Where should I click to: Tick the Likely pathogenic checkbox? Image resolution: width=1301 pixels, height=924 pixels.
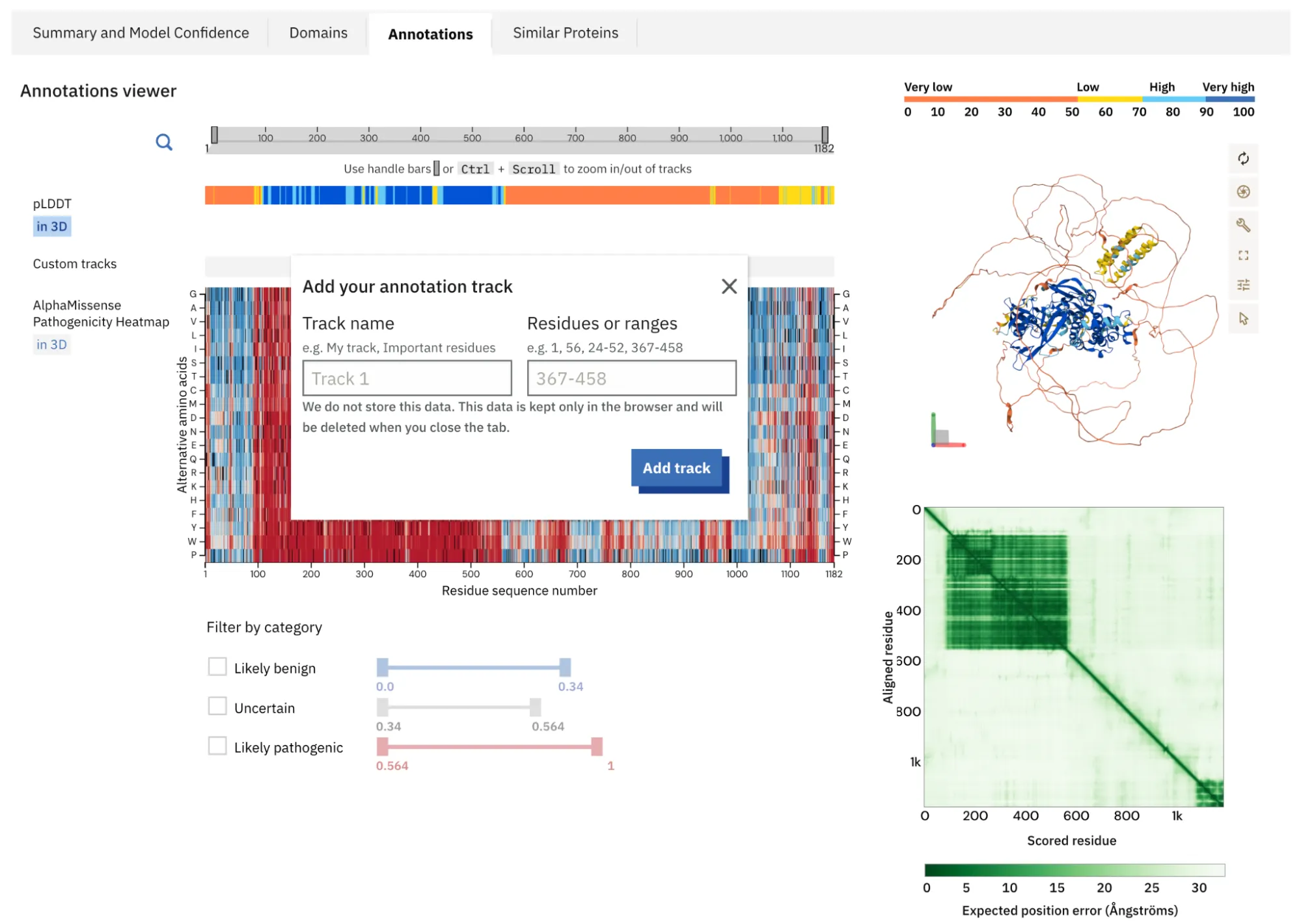(217, 746)
